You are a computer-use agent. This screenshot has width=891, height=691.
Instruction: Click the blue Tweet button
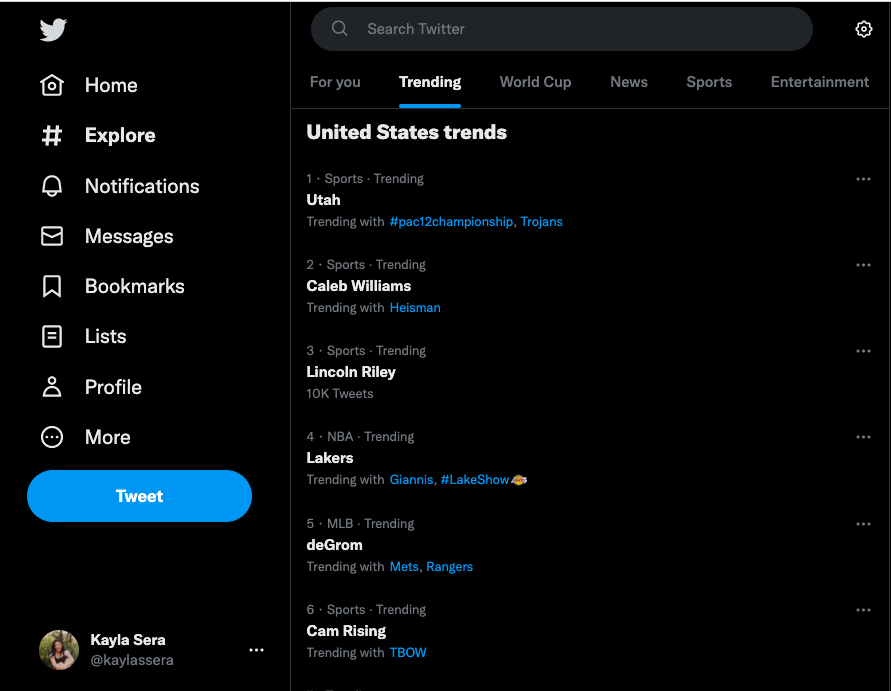click(139, 496)
